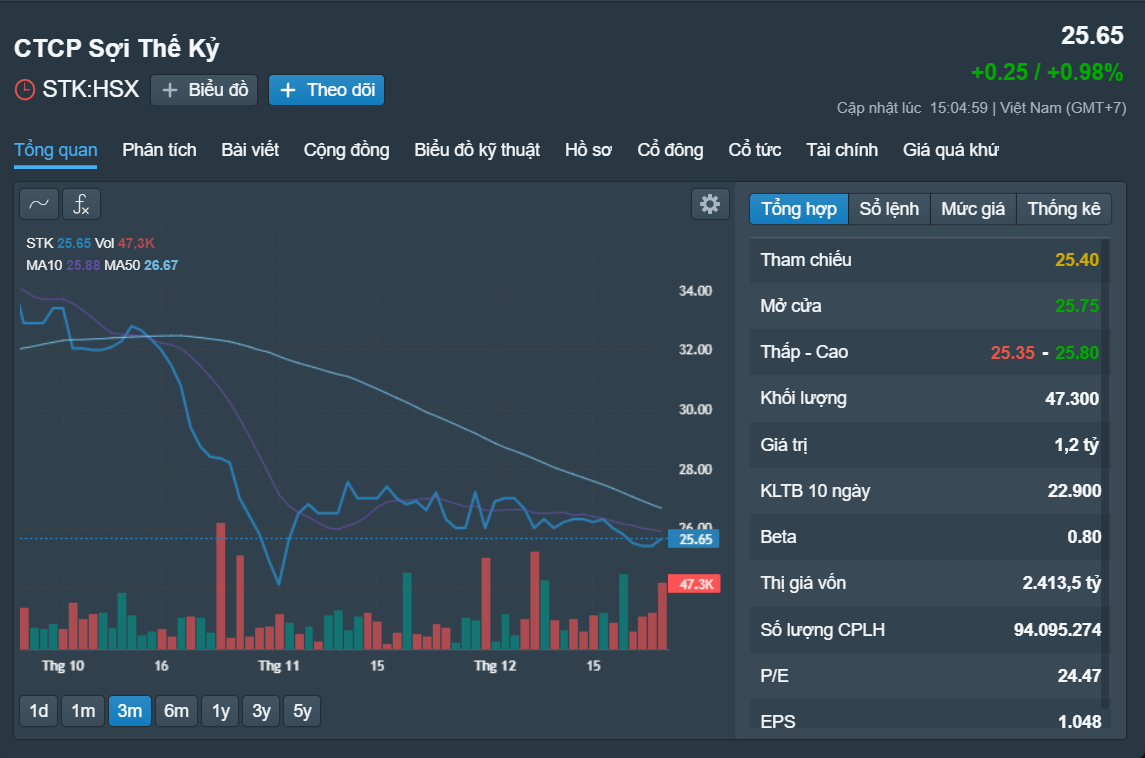The height and width of the screenshot is (758, 1145).
Task: Open chart settings gear icon
Action: 710,204
